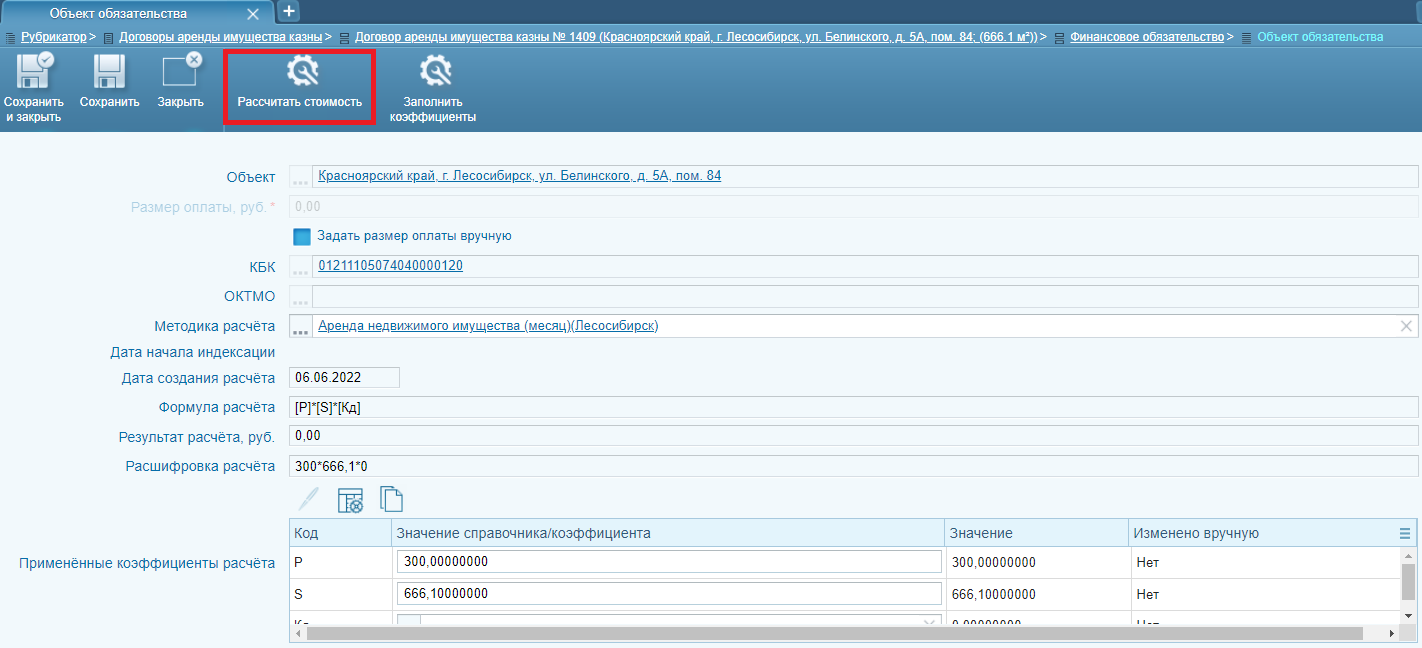The image size is (1422, 648).
Task: Open the Объект field ellipsis picker
Action: 300,178
